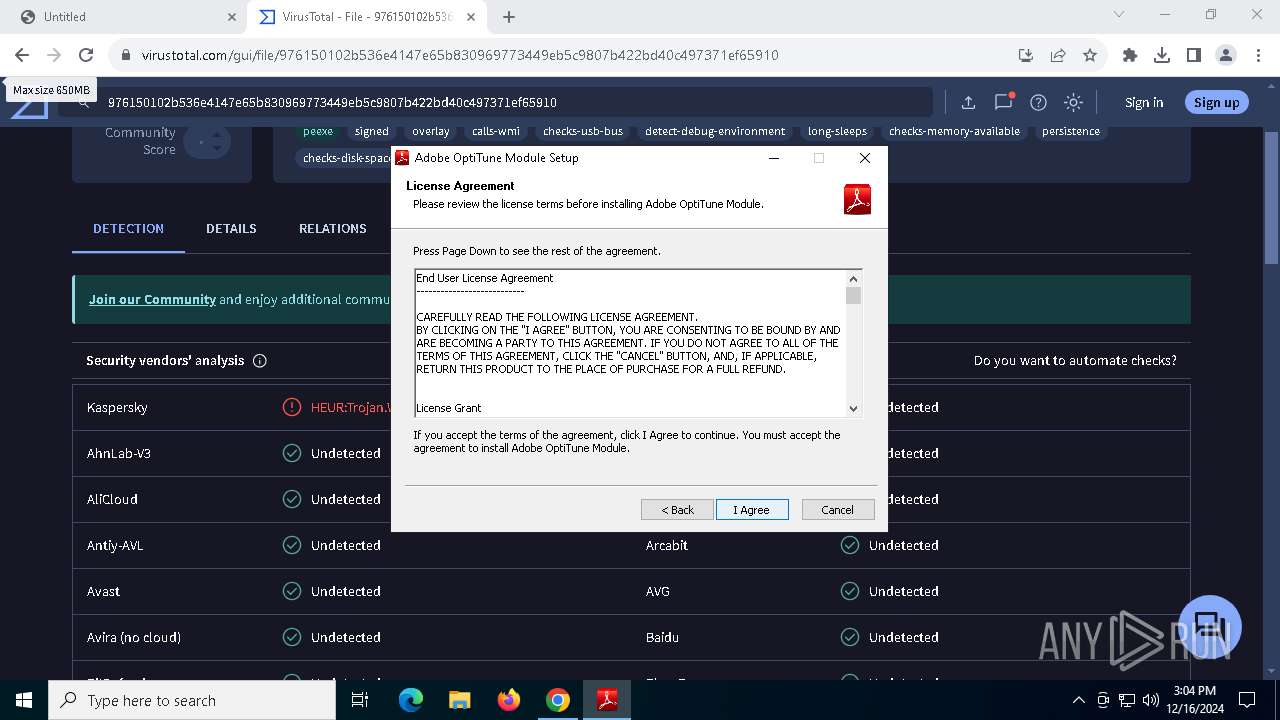Screen dimensions: 1280x720
Task: Click the persistence tag
Action: pyautogui.click(x=1071, y=131)
